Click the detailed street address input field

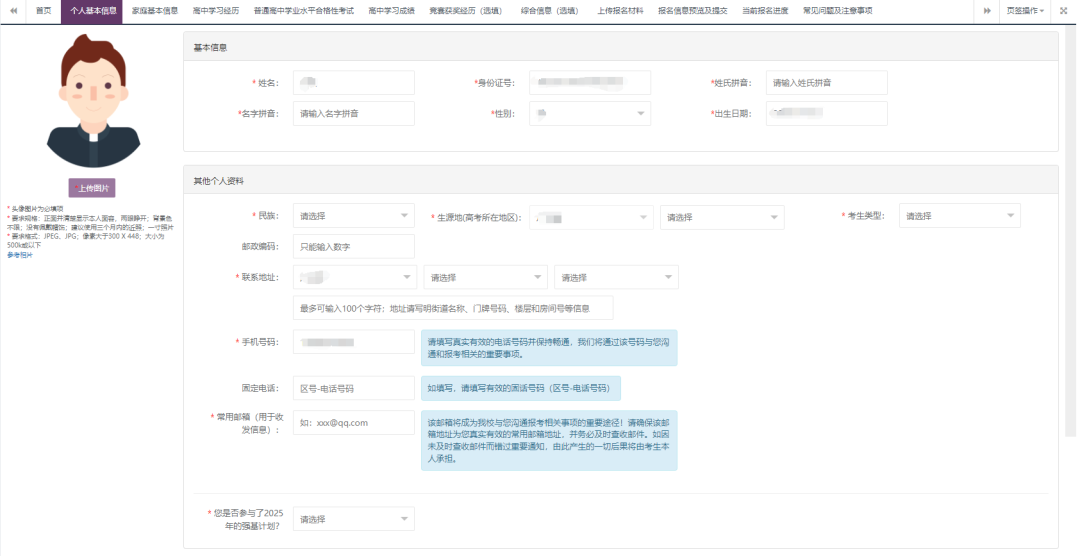point(453,308)
